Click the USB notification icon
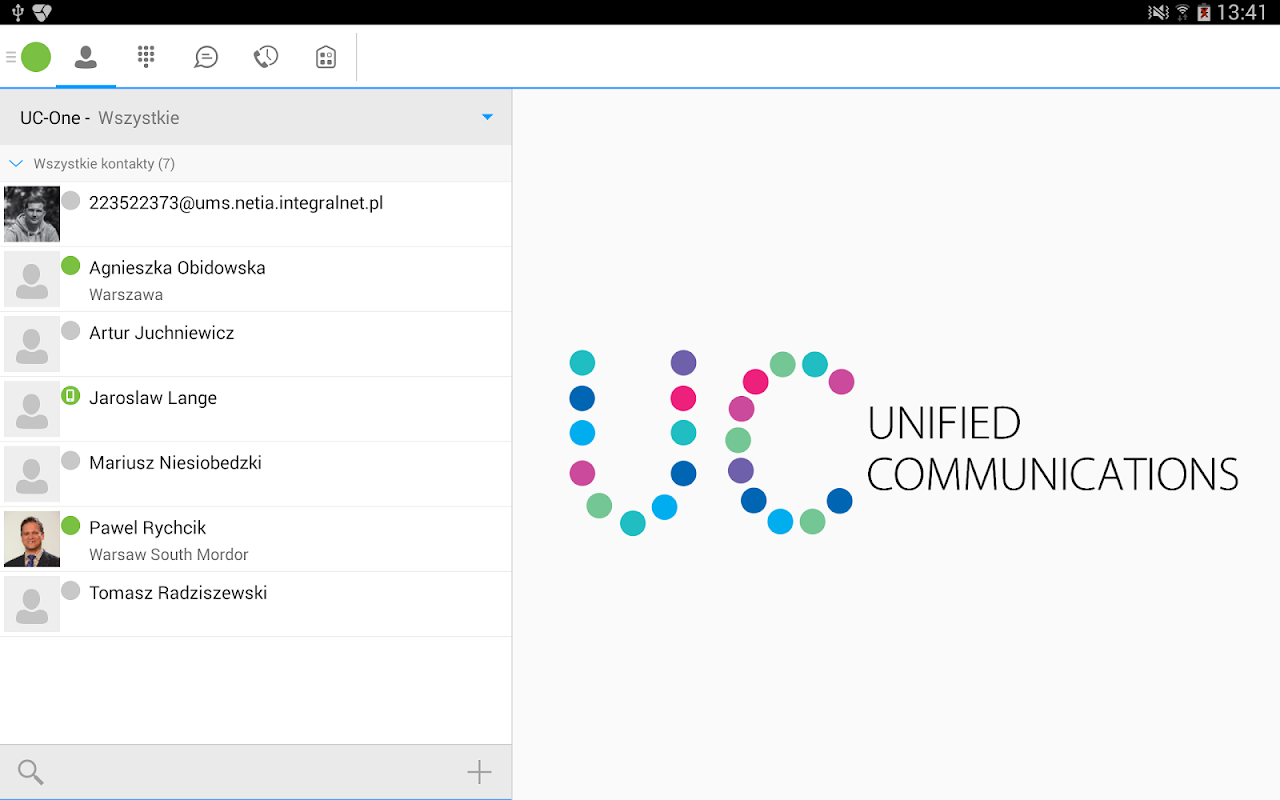This screenshot has height=800, width=1280. (17, 12)
